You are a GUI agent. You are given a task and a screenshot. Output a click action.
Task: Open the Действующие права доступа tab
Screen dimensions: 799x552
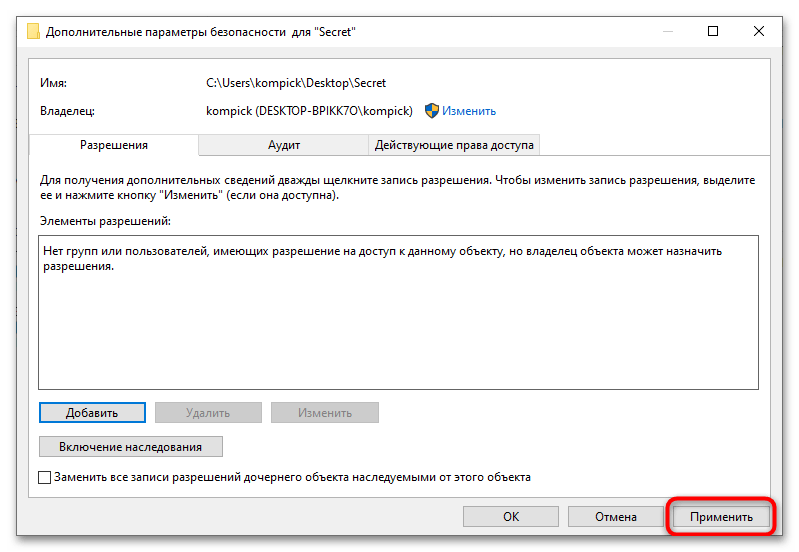pyautogui.click(x=454, y=145)
